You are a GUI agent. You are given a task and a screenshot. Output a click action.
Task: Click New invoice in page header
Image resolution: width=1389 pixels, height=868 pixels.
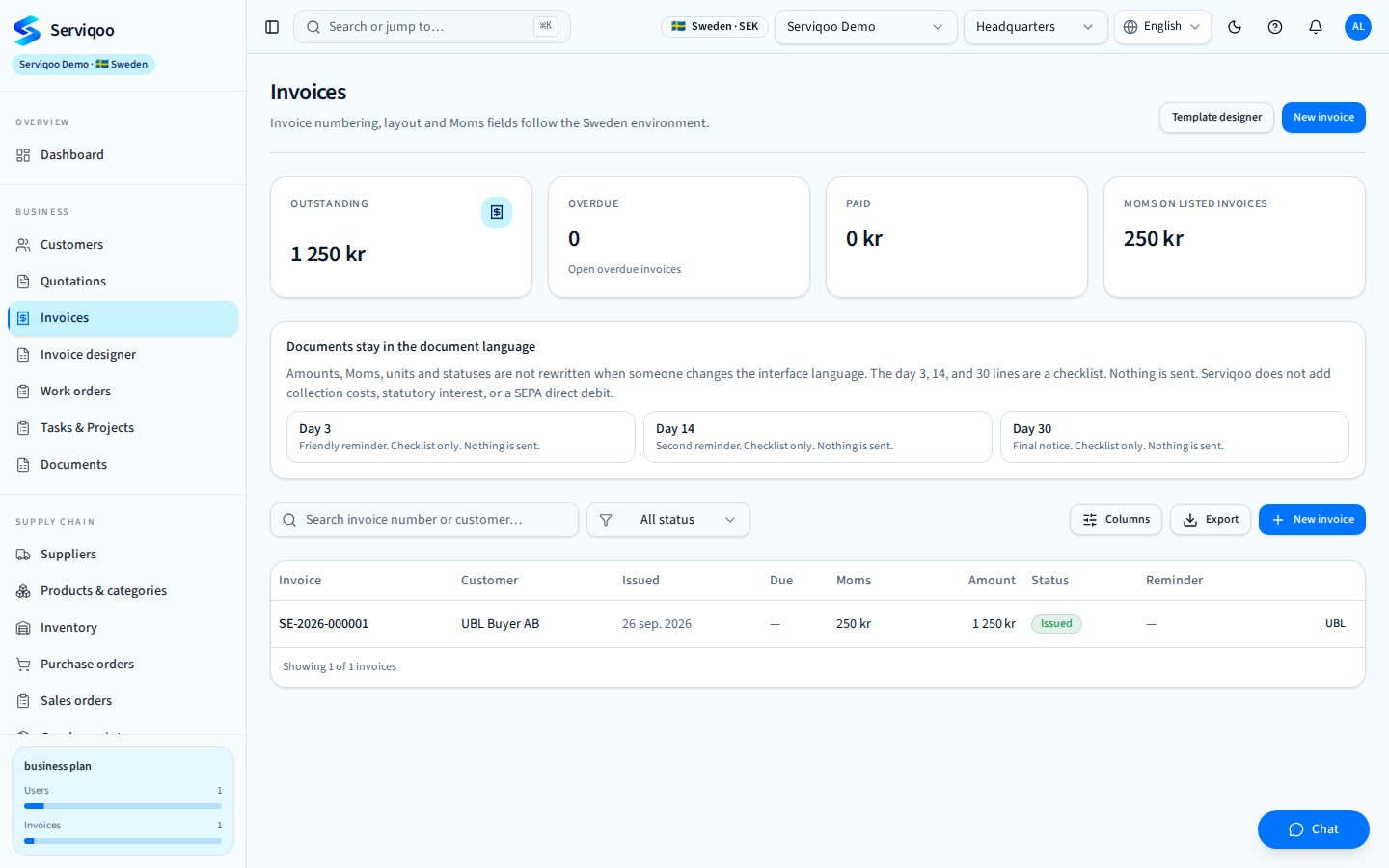1323,118
